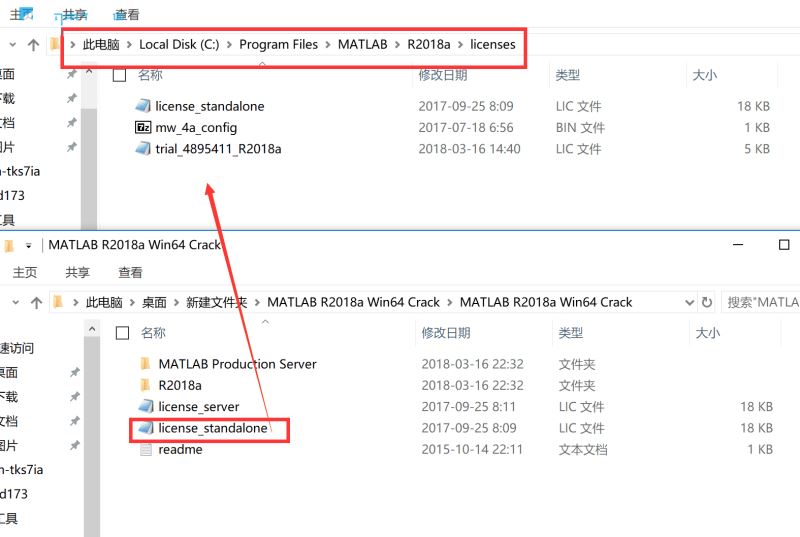800x537 pixels.
Task: Select the trial_4895411_R2018a file icon
Action: [x=143, y=149]
